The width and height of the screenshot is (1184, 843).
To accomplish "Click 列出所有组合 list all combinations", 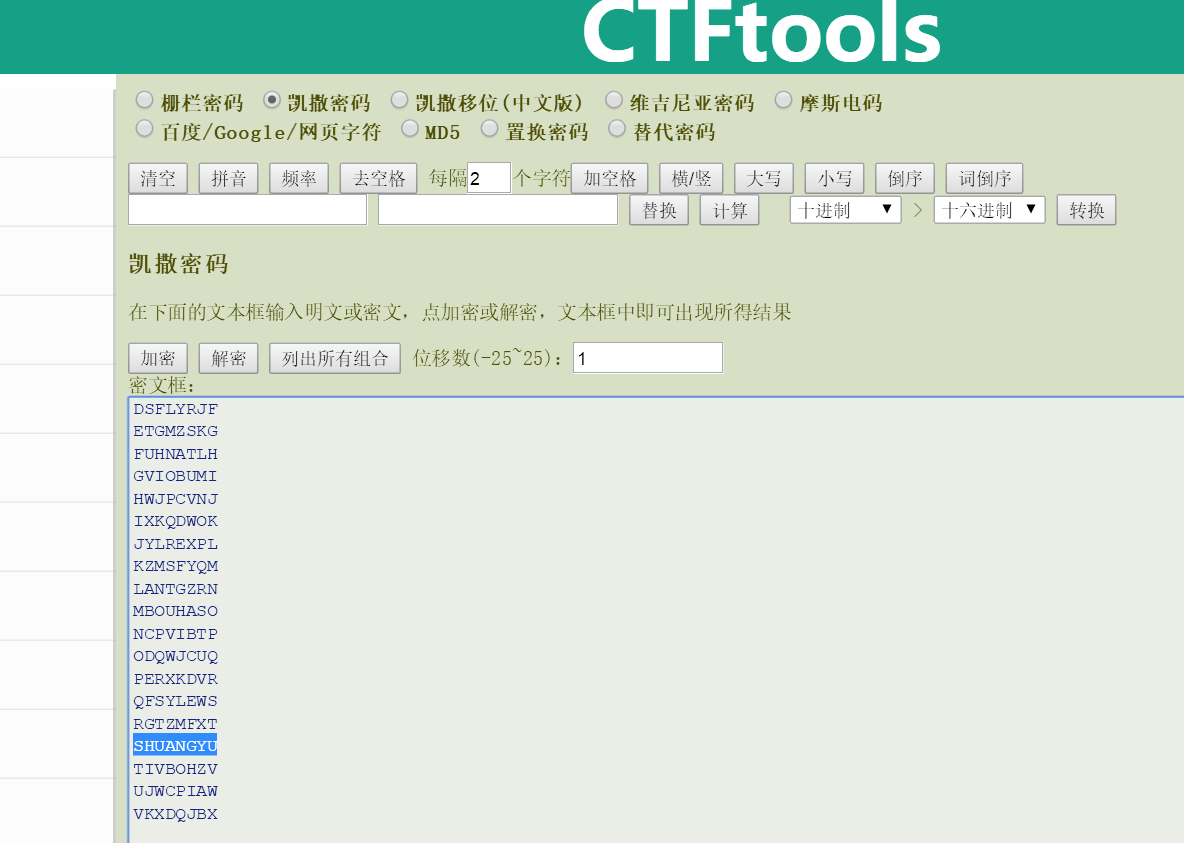I will pyautogui.click(x=335, y=358).
